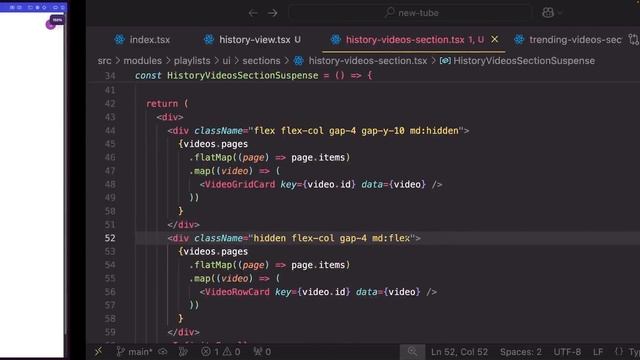Click .flatMap on line 46
The image size is (640, 360).
tap(210, 158)
